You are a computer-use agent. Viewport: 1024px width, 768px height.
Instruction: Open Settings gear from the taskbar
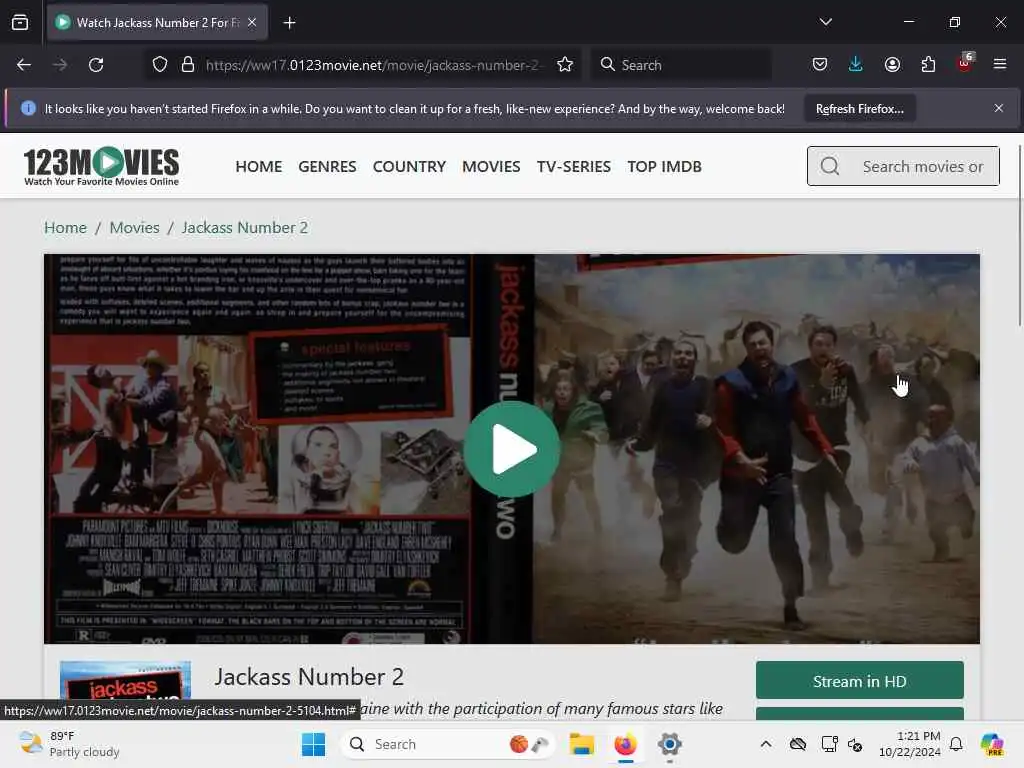click(669, 744)
